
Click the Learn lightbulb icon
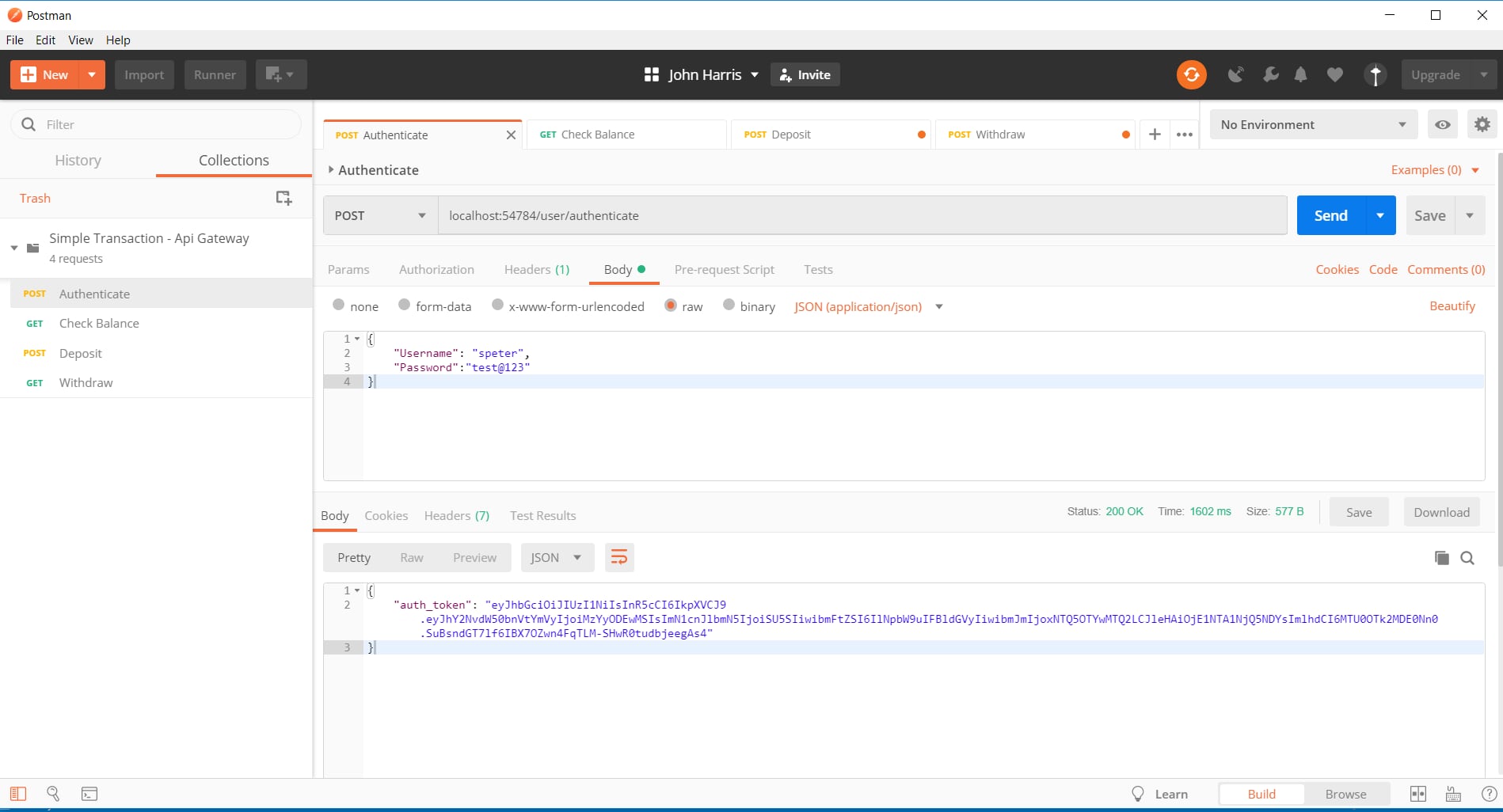click(1138, 794)
